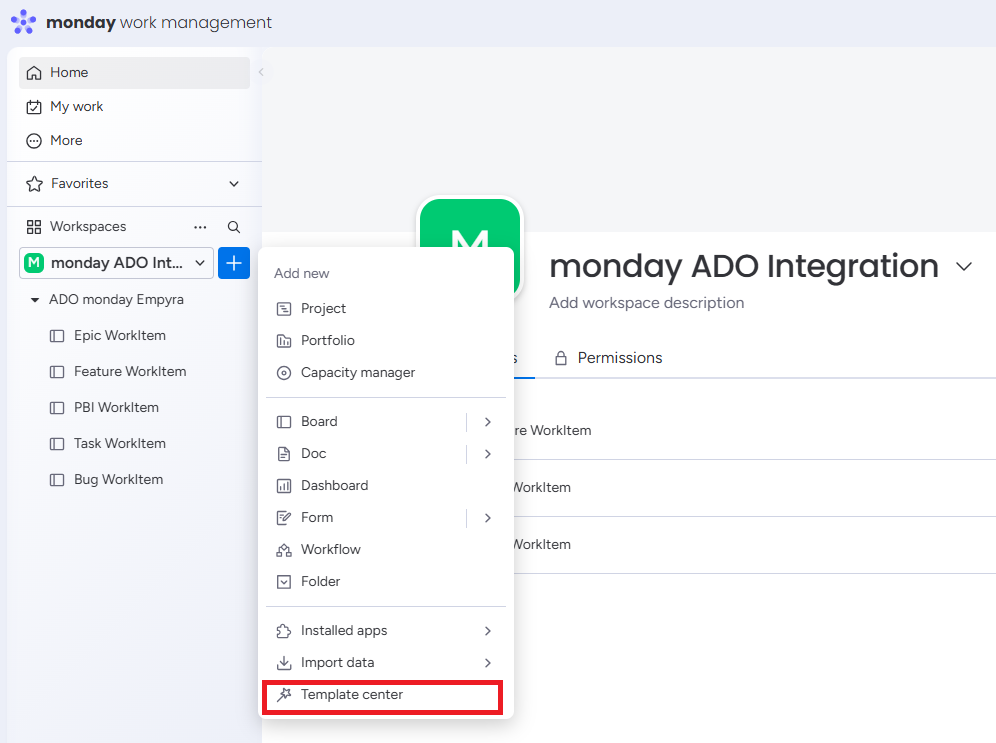The image size is (996, 743).
Task: Expand the Doc submenu arrow
Action: pyautogui.click(x=487, y=453)
